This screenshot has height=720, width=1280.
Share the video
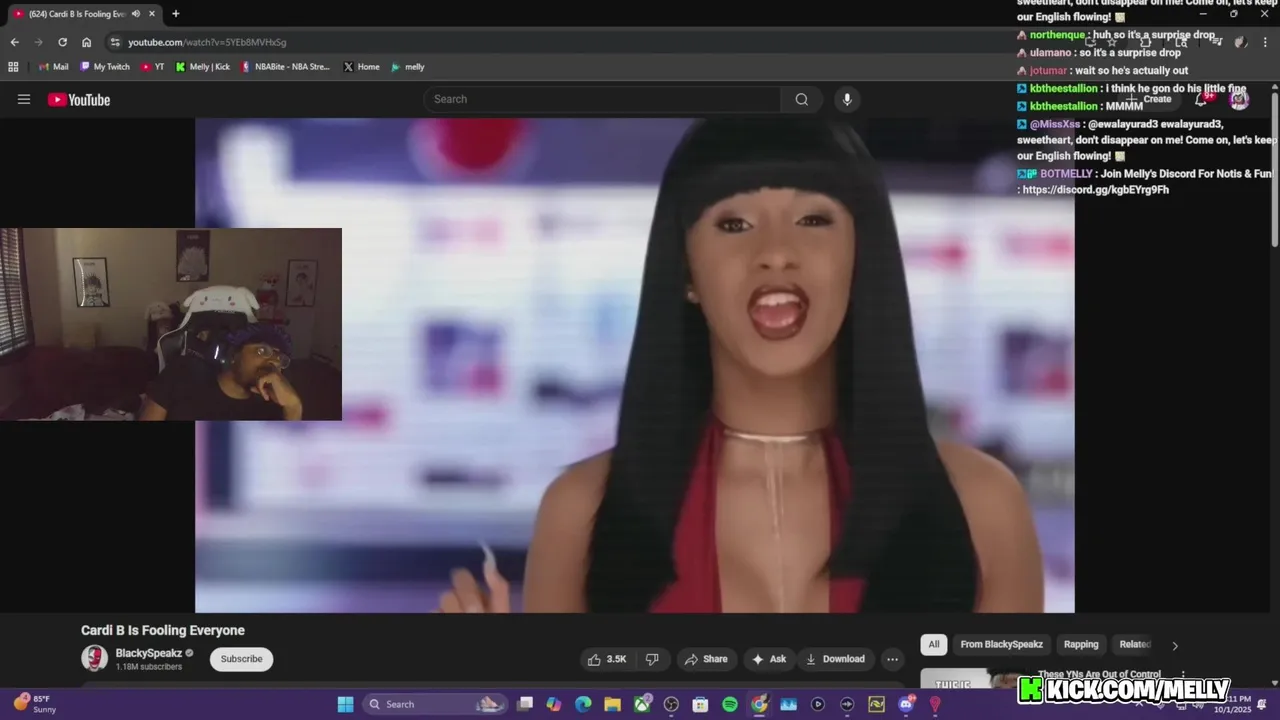tap(705, 659)
